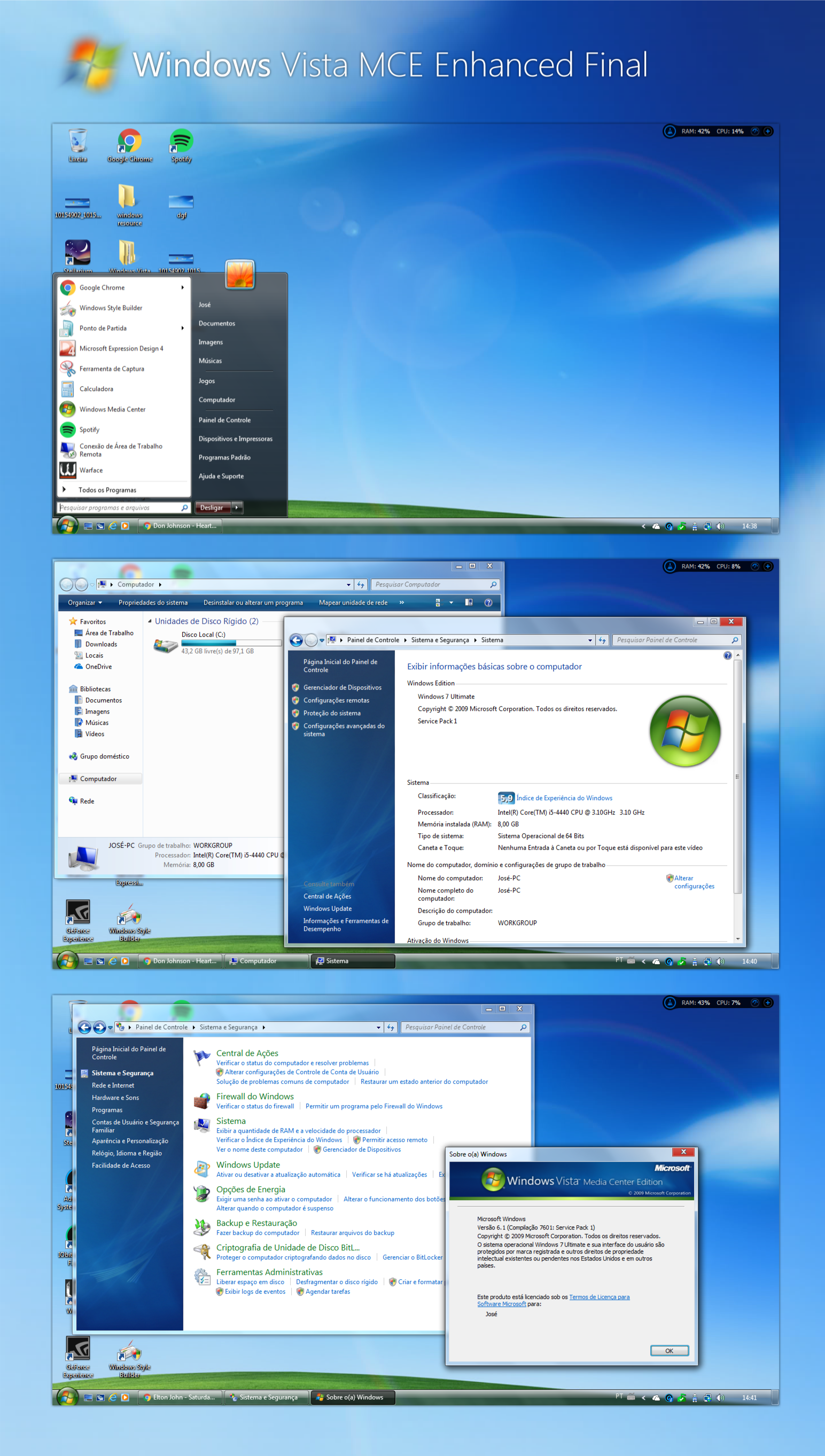
Task: Click 'Desfragmentar o disco rígido' link
Action: coord(337,1282)
